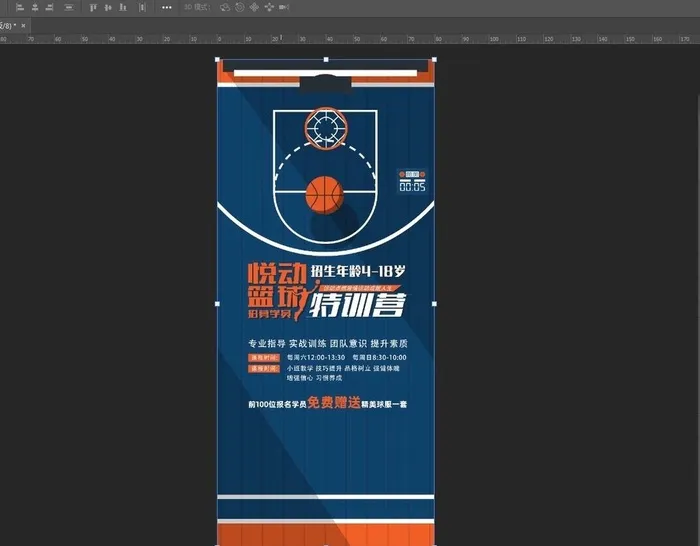Click Distribute horizontally icon before the ellipsis

click(x=145, y=7)
